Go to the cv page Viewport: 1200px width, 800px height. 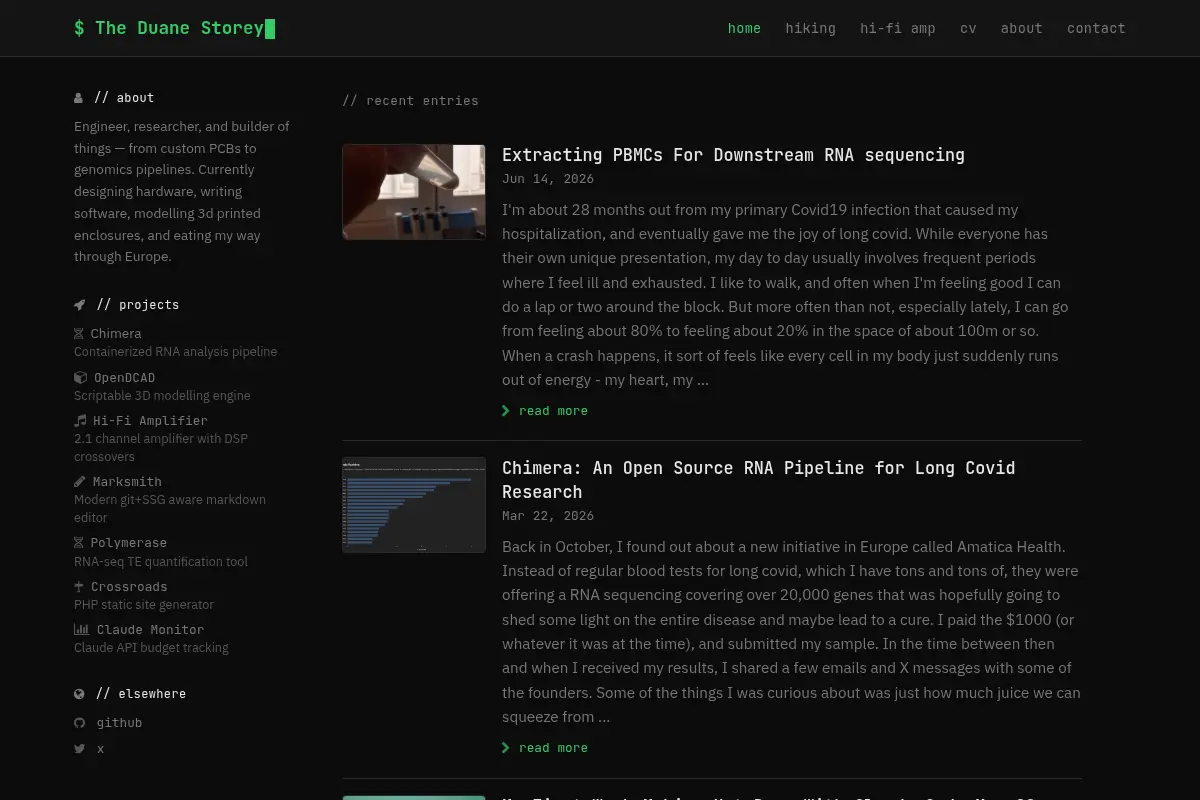click(x=968, y=28)
